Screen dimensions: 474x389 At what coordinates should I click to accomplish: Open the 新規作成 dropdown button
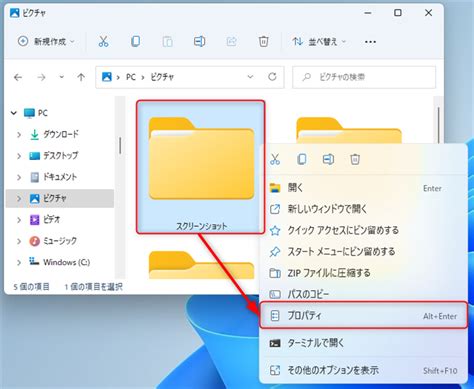(x=46, y=42)
